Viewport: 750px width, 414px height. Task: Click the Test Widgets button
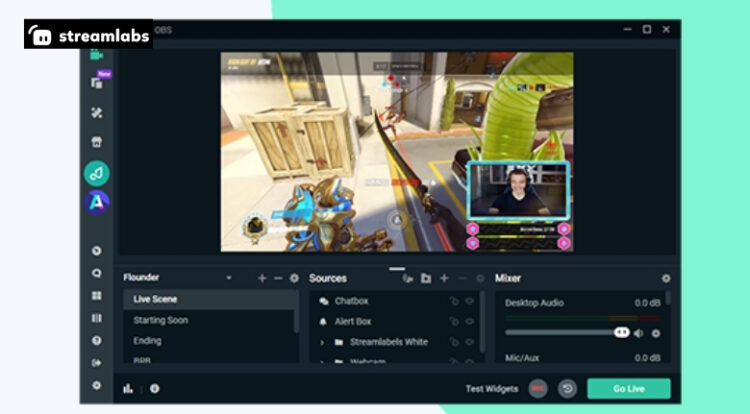[x=492, y=389]
